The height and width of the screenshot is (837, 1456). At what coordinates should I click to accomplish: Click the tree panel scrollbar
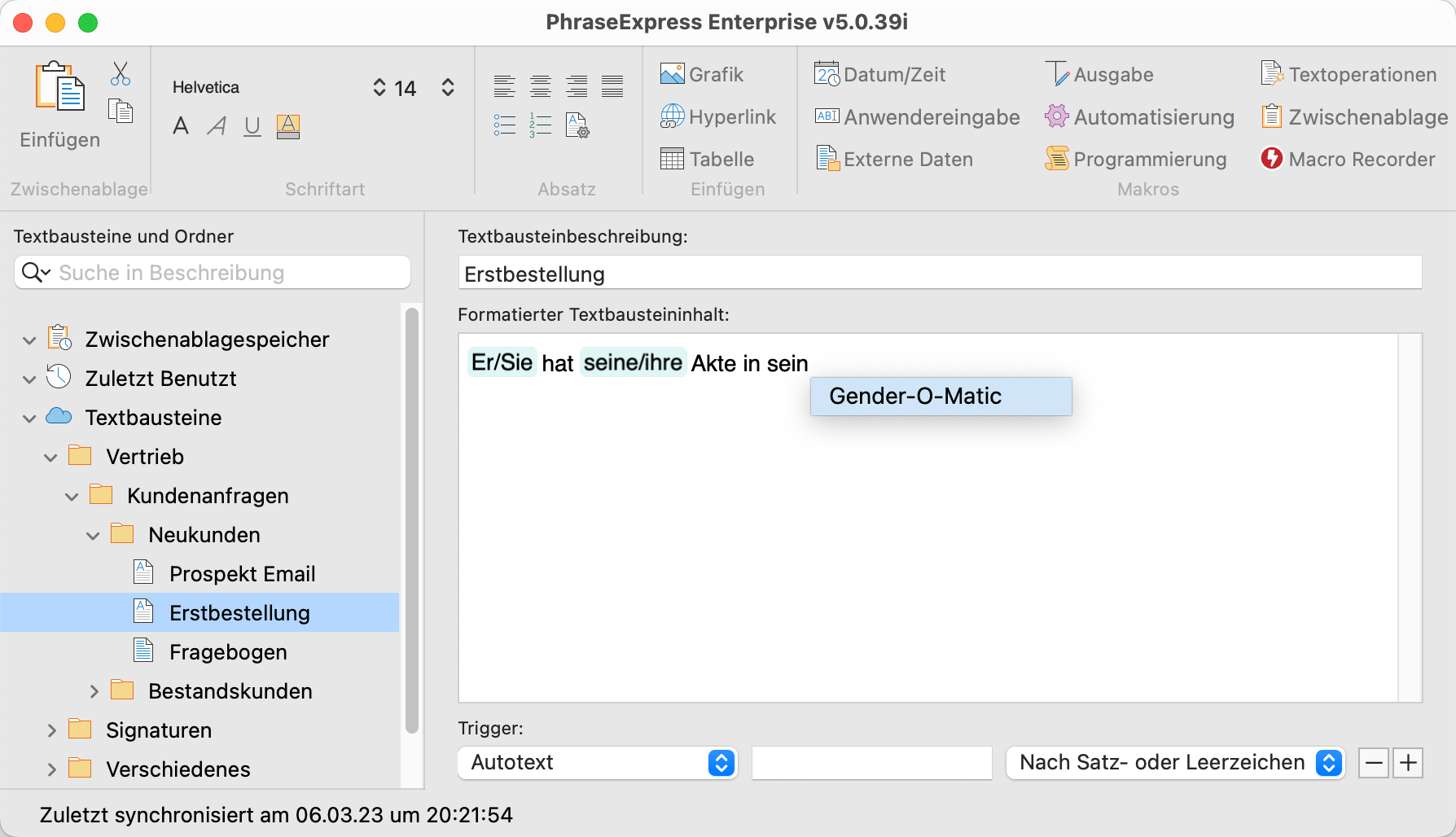tap(412, 521)
